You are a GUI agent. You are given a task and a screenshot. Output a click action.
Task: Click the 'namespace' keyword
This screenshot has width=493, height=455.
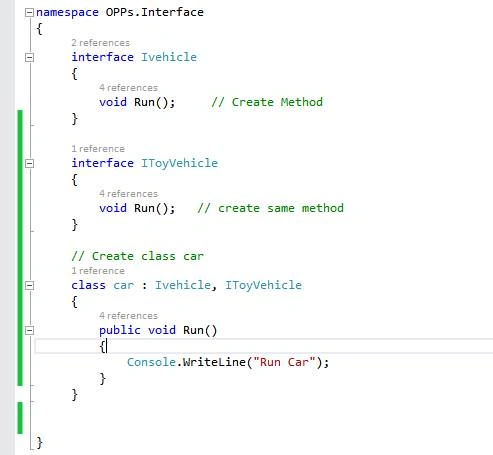[67, 12]
